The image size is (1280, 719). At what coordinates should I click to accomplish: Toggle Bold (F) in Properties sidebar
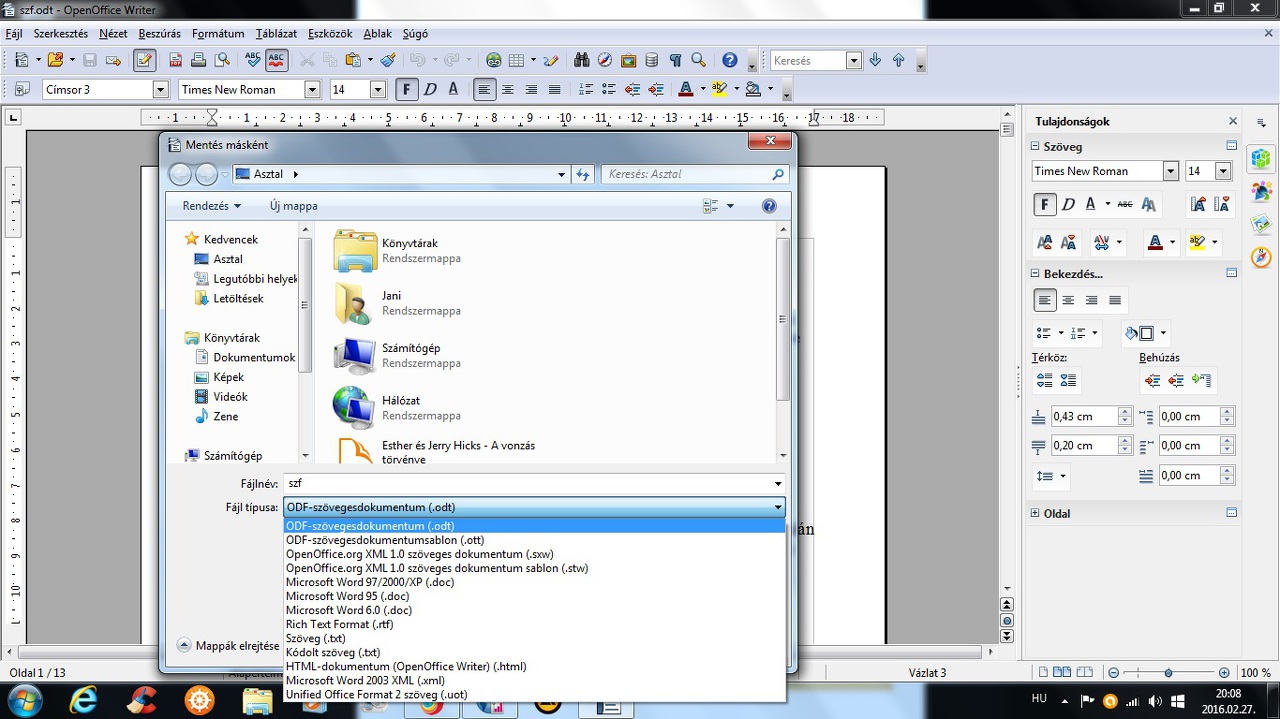1045,205
